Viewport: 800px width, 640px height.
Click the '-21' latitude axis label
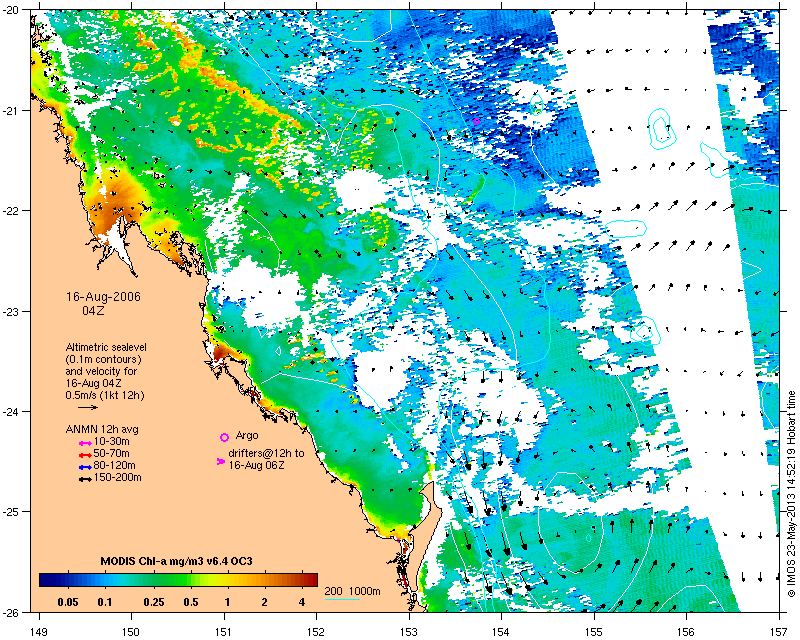click(10, 110)
